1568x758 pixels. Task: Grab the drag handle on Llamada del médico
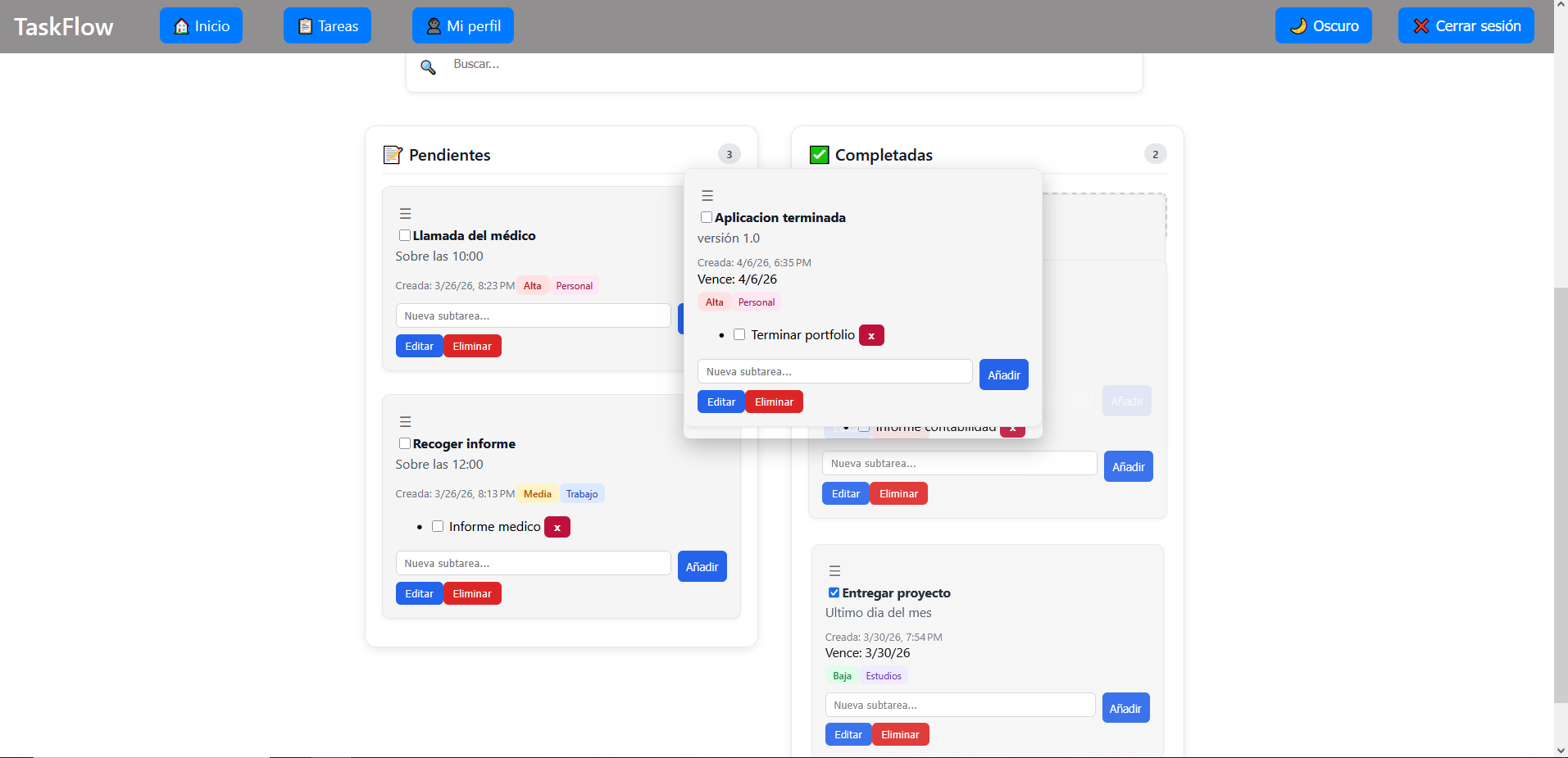tap(405, 214)
